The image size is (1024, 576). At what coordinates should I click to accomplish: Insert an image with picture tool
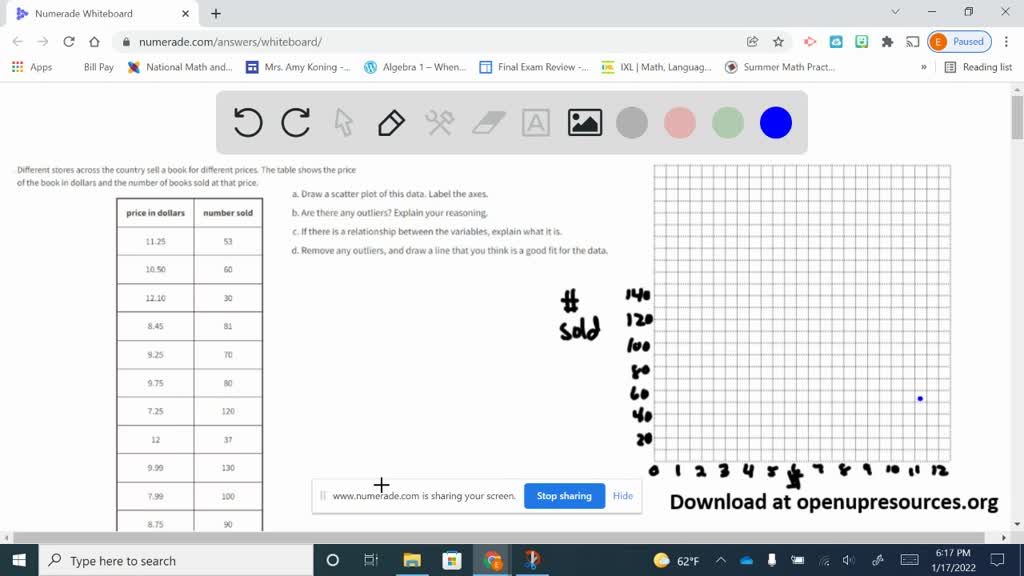584,123
